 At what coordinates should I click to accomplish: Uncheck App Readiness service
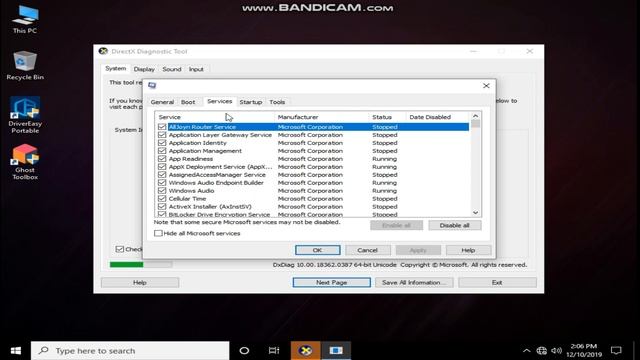click(x=162, y=159)
